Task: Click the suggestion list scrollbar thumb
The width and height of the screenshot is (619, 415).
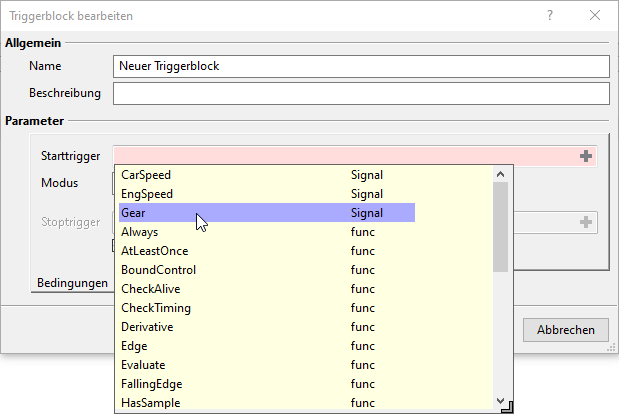Action: tap(501, 227)
